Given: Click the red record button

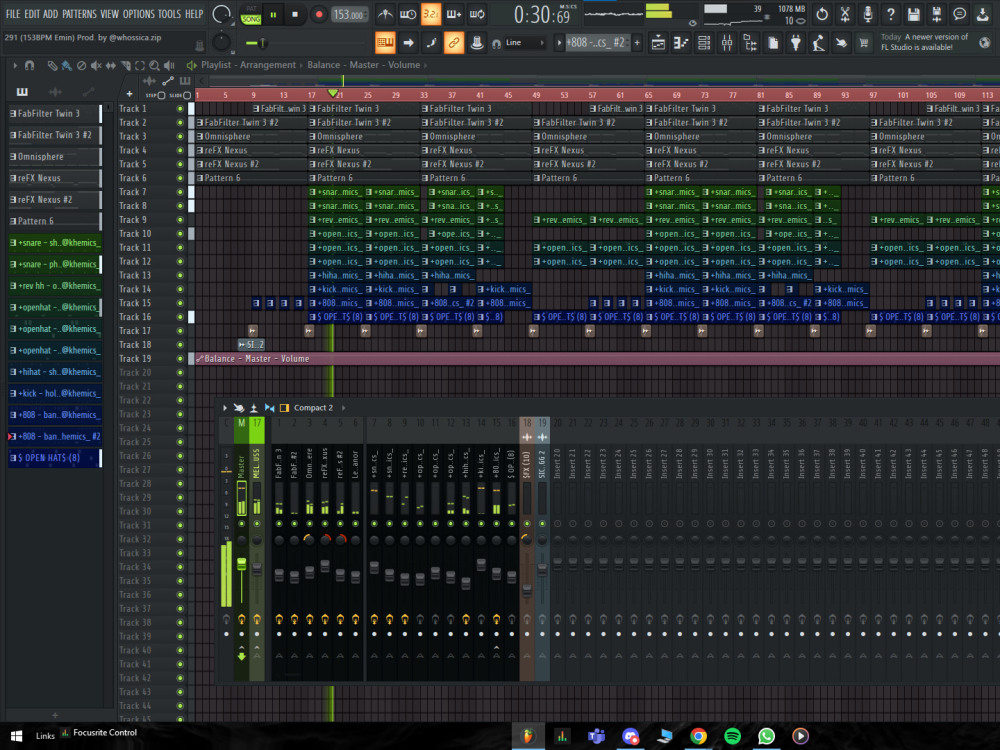Looking at the screenshot, I should pos(319,14).
